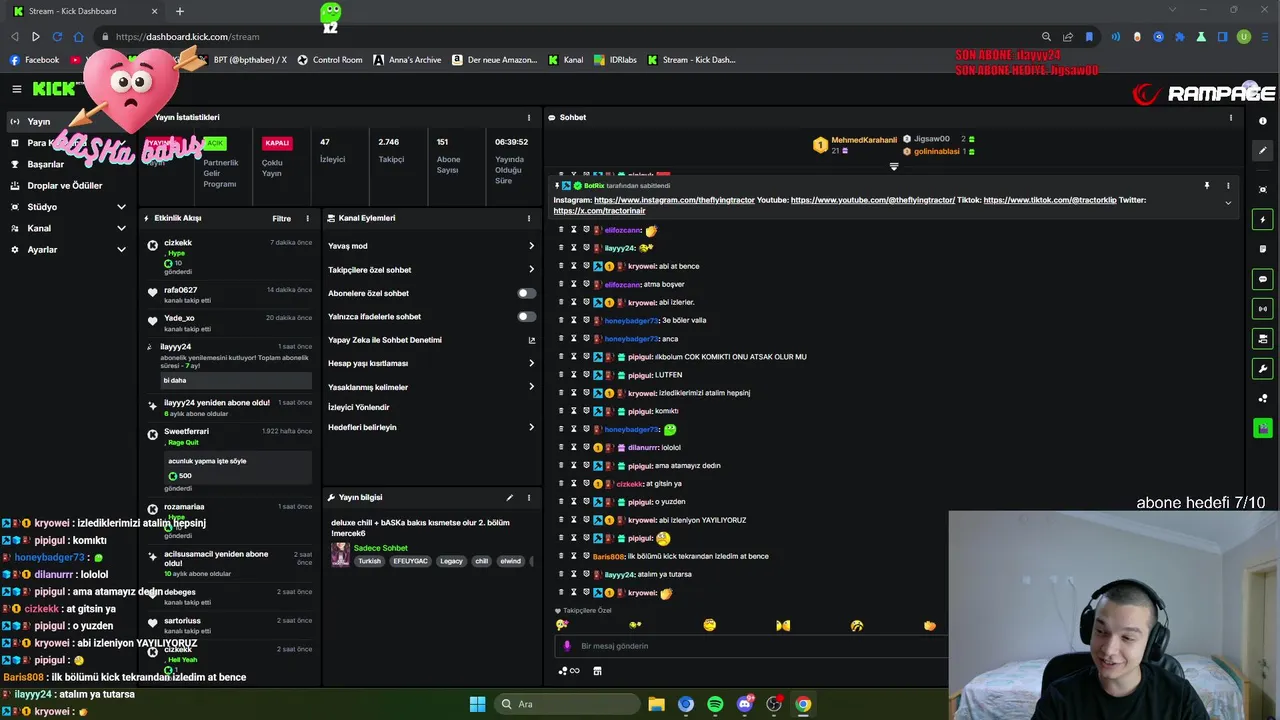Open the Instagram theflyingtractor link
Screen dimensions: 1280x720
[674, 200]
